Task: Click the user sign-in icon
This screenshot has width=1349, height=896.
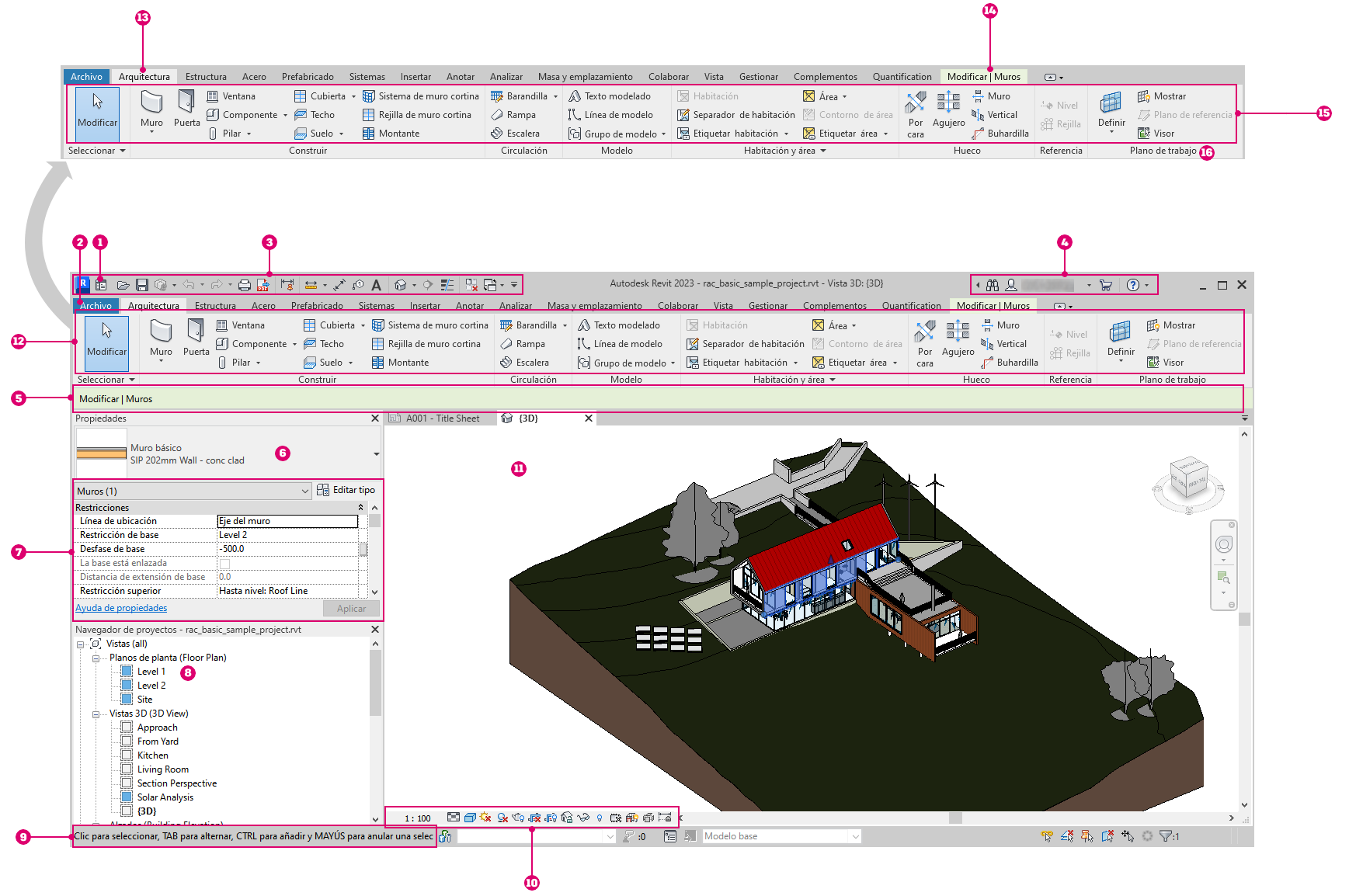Action: click(x=1011, y=285)
